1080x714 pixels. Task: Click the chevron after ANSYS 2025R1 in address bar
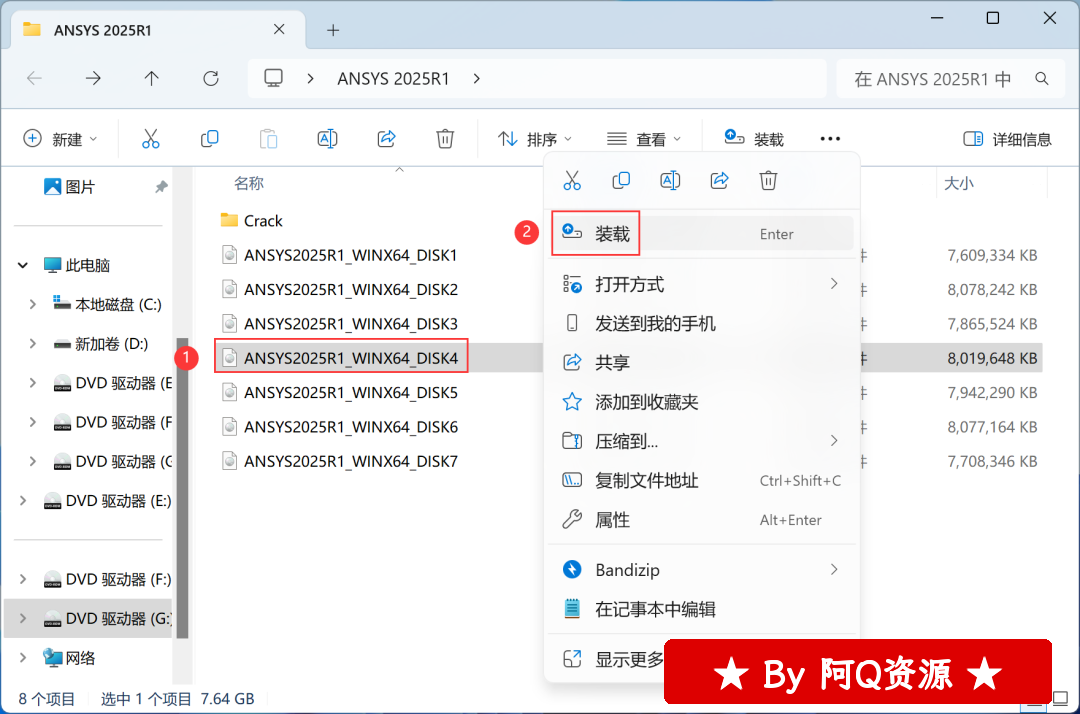[x=477, y=78]
